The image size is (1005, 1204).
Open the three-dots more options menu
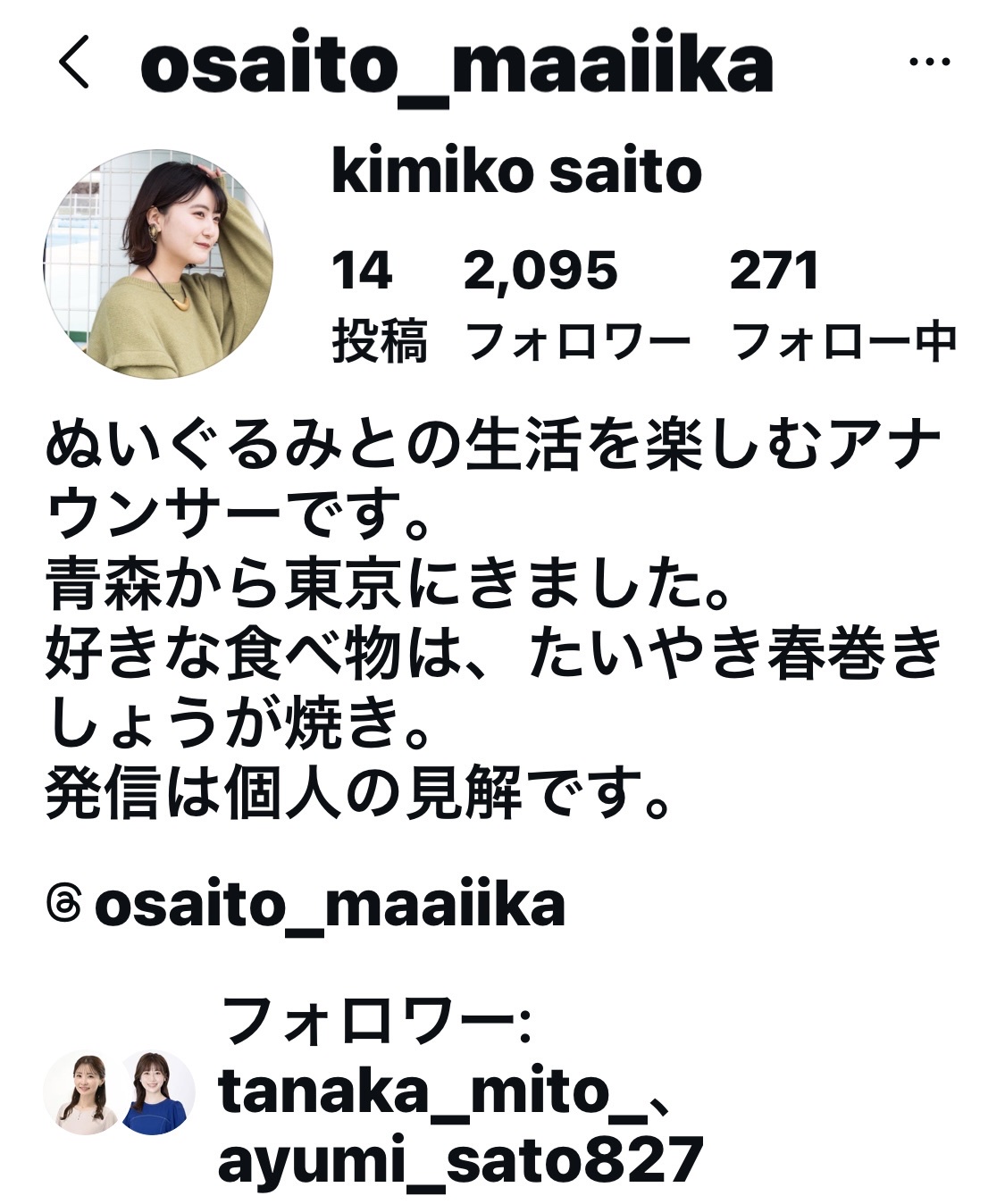click(928, 63)
